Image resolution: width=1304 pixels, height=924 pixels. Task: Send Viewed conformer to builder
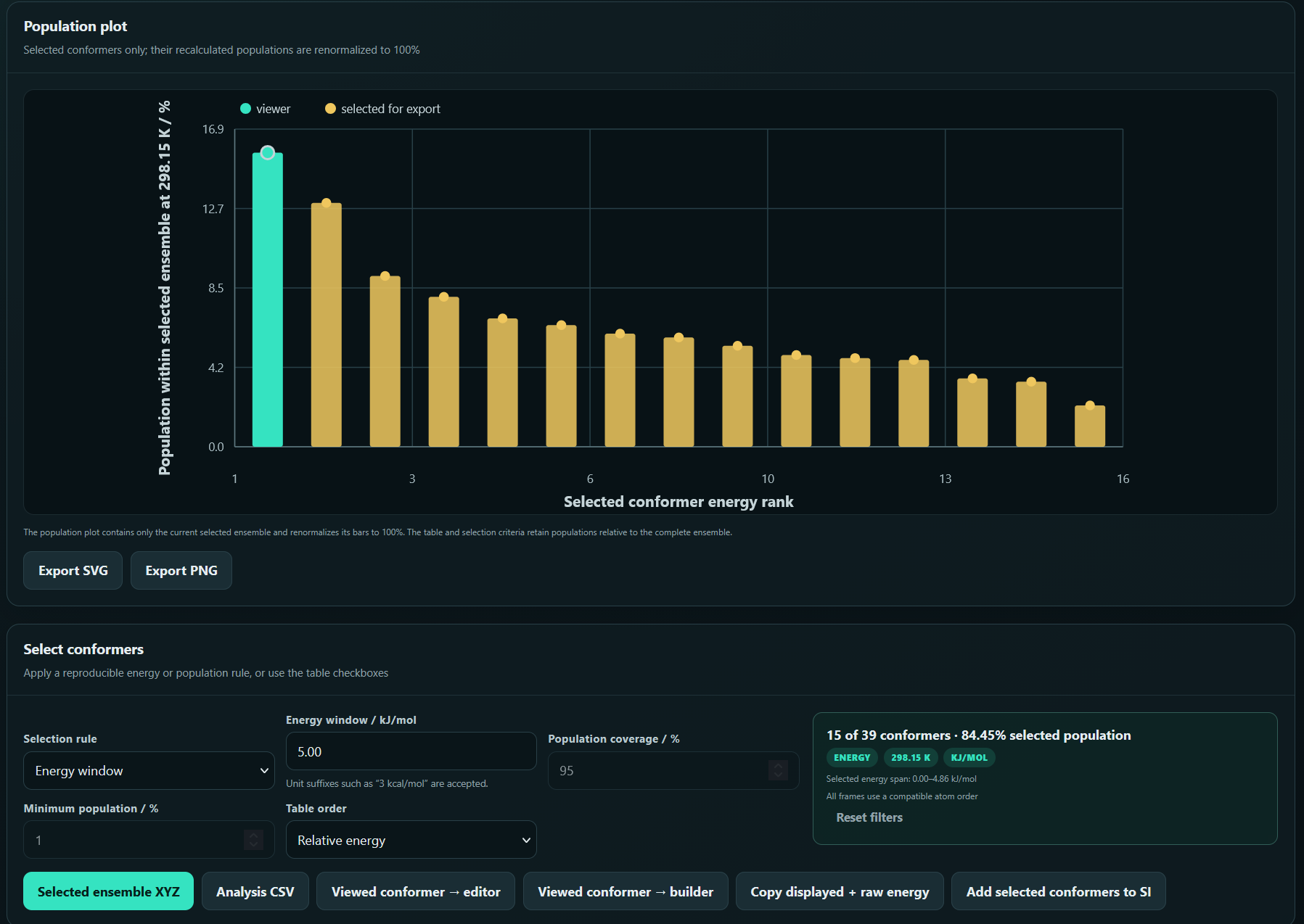pos(626,891)
